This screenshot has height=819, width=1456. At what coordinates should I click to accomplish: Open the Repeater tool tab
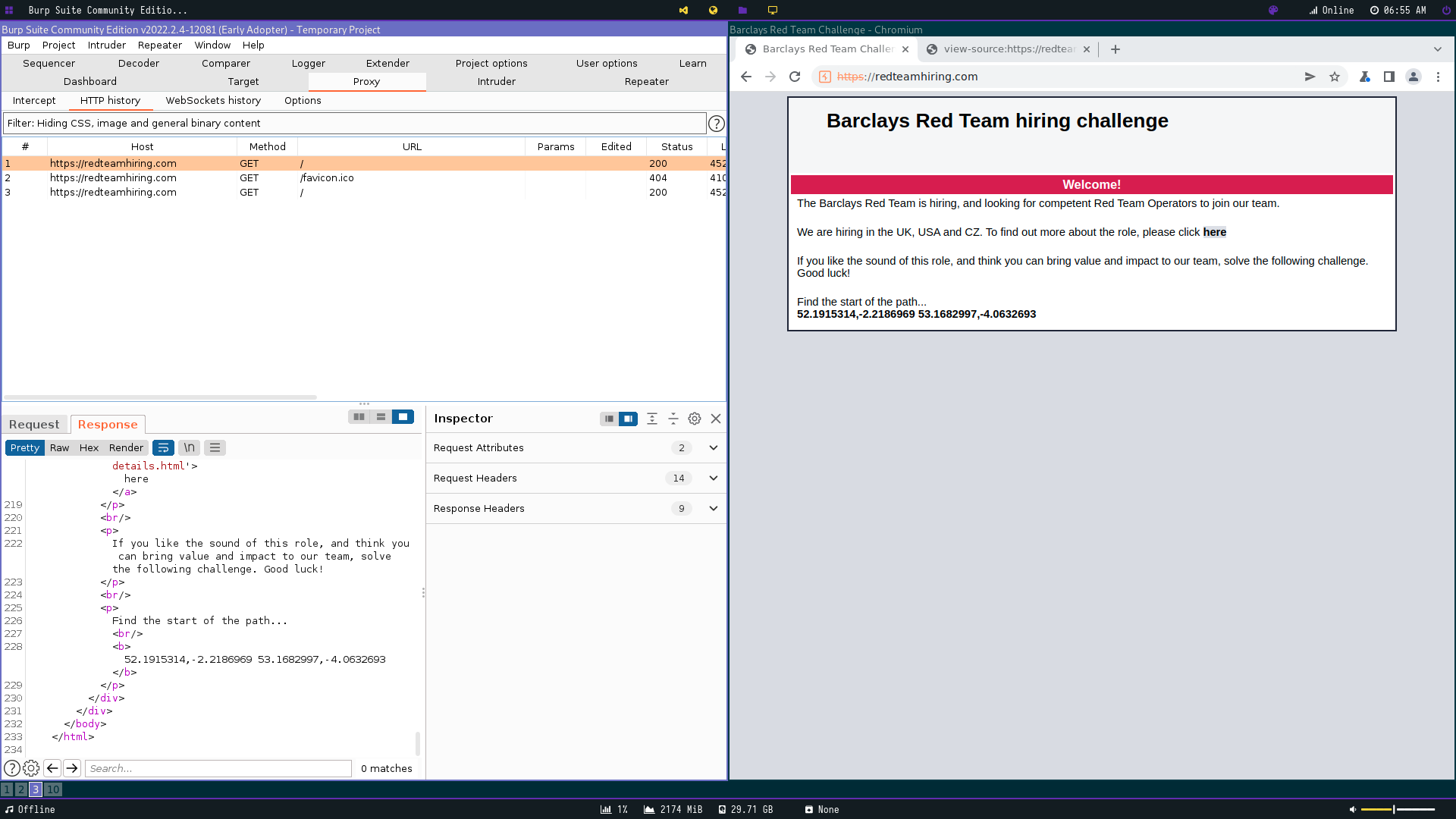tap(646, 82)
